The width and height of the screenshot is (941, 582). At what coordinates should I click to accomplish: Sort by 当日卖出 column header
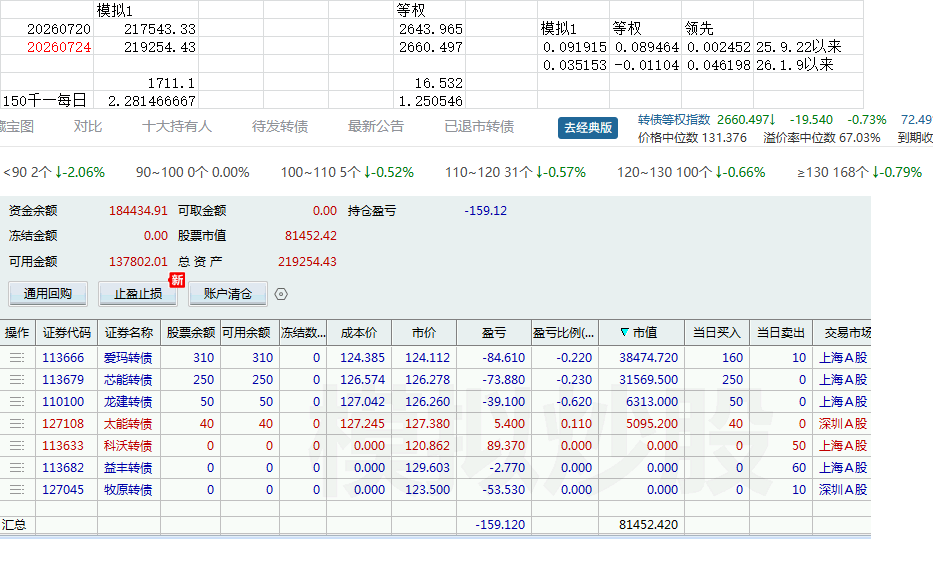click(780, 332)
